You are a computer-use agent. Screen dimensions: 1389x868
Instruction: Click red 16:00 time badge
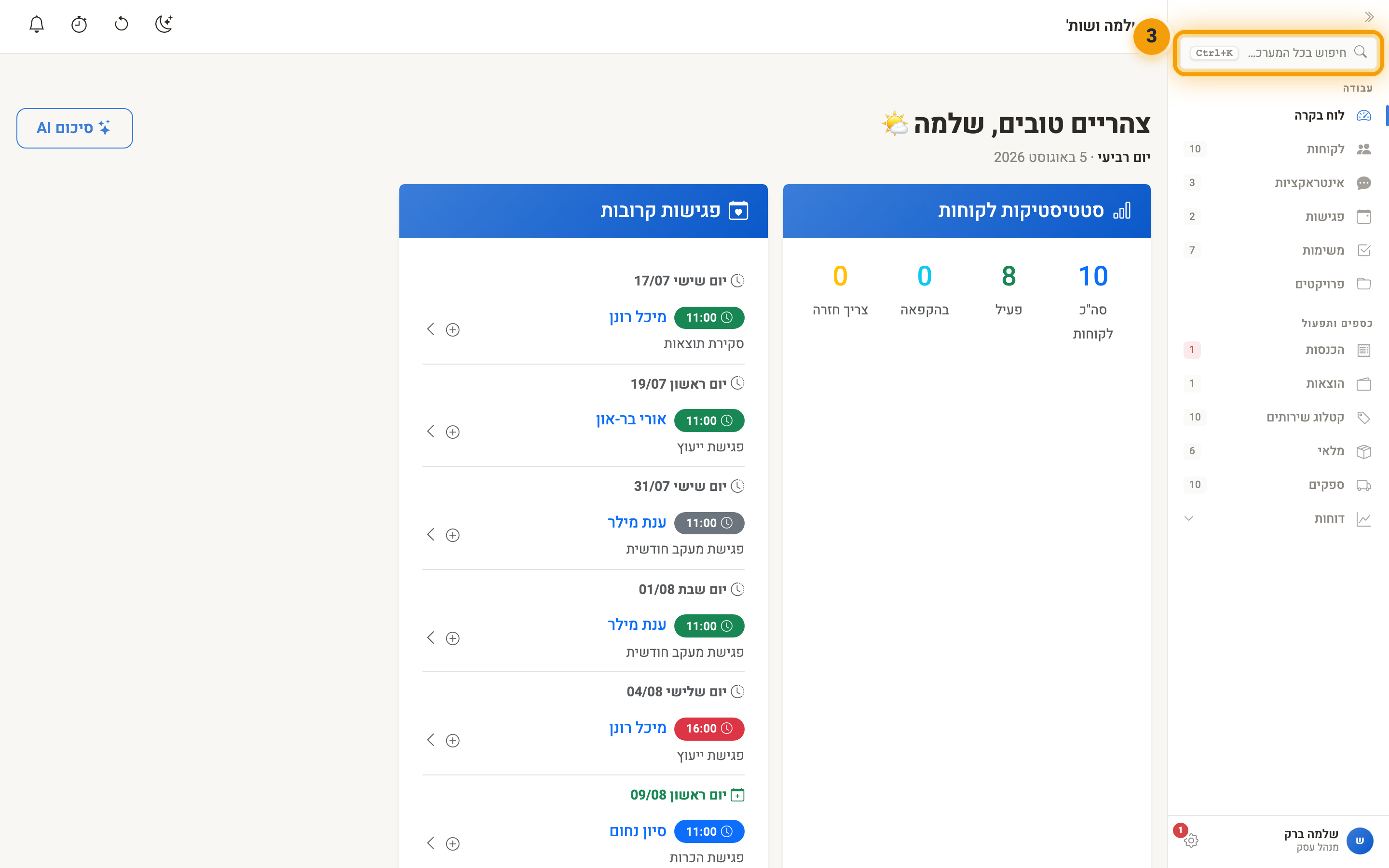pyautogui.click(x=709, y=729)
